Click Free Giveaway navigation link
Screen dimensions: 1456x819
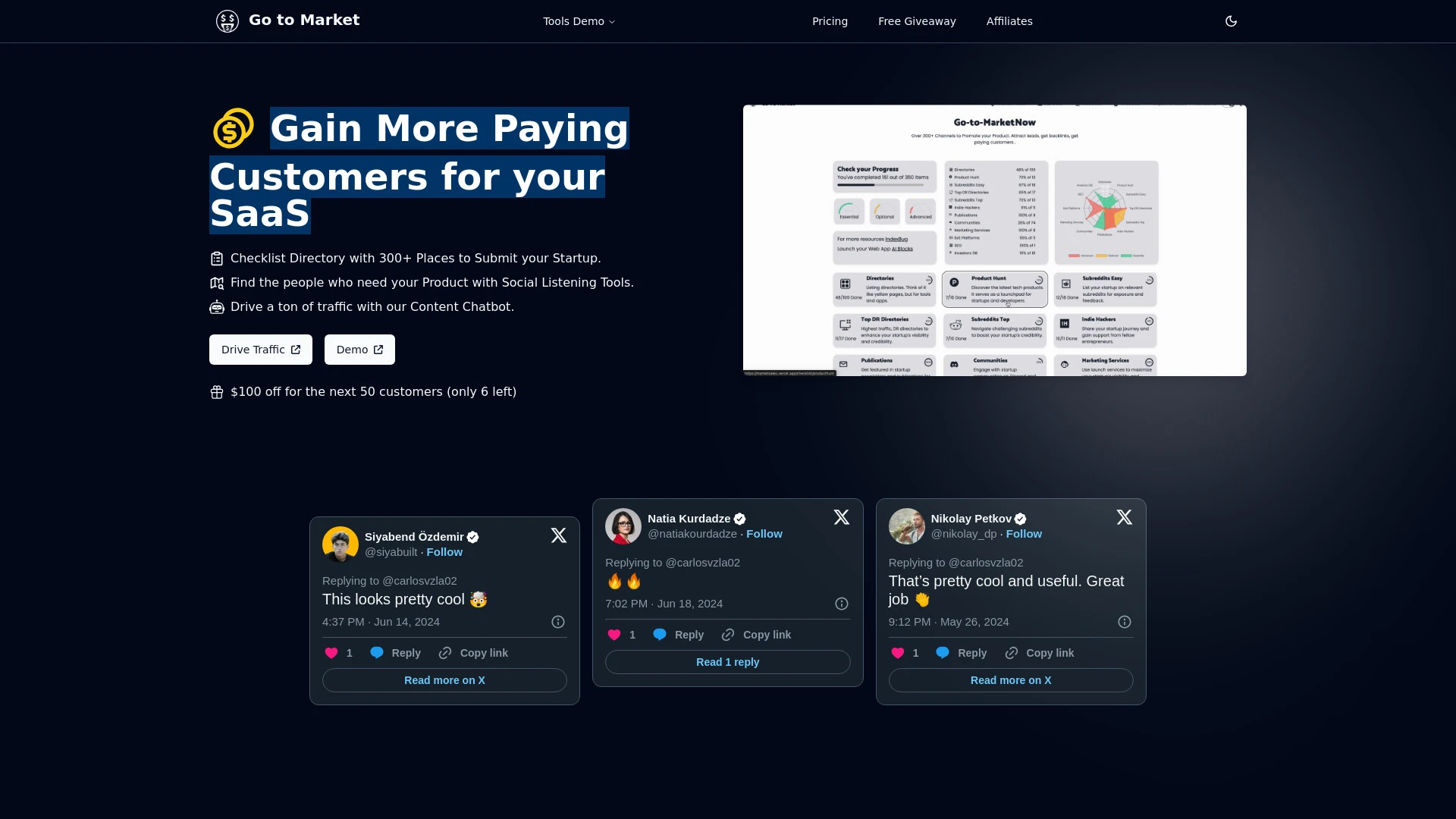click(x=917, y=21)
